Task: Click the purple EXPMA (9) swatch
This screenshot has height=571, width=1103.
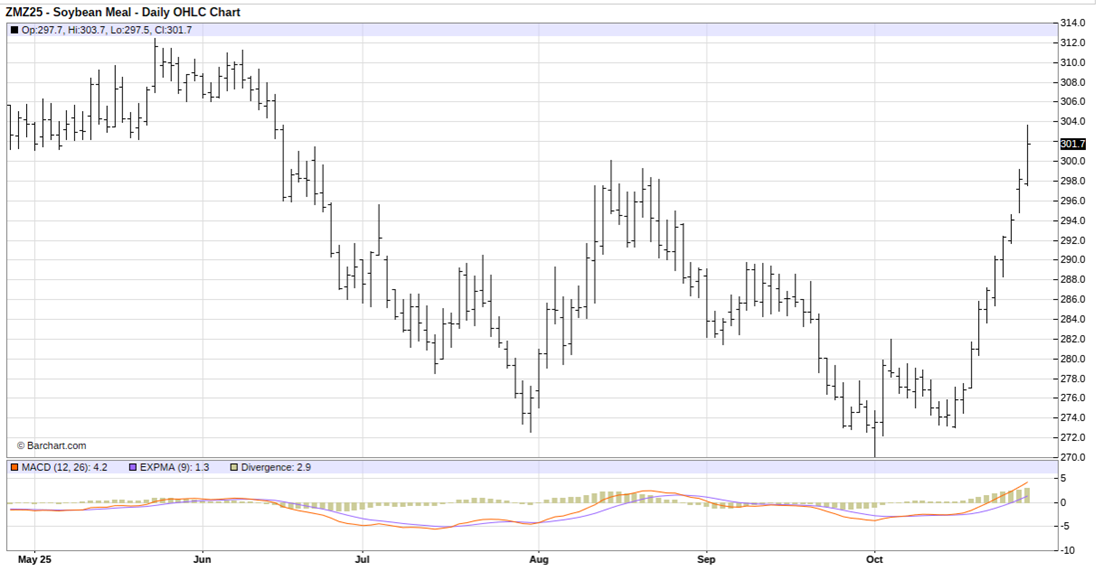Action: [x=133, y=468]
